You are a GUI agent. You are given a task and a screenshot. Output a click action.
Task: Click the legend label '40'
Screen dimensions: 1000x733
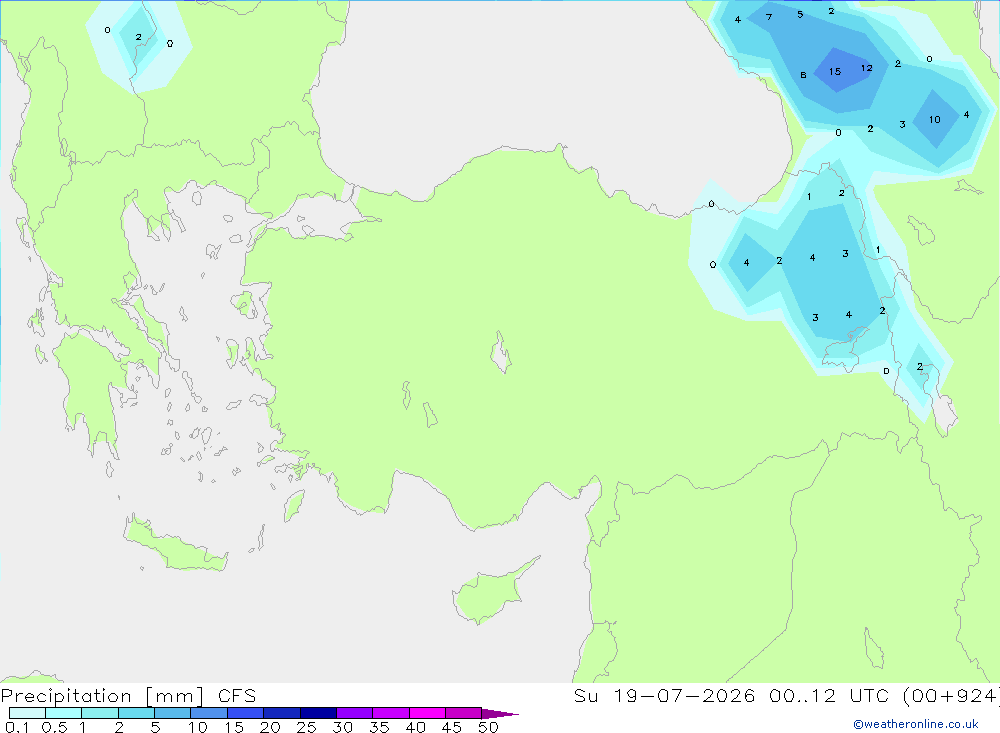click(x=415, y=727)
